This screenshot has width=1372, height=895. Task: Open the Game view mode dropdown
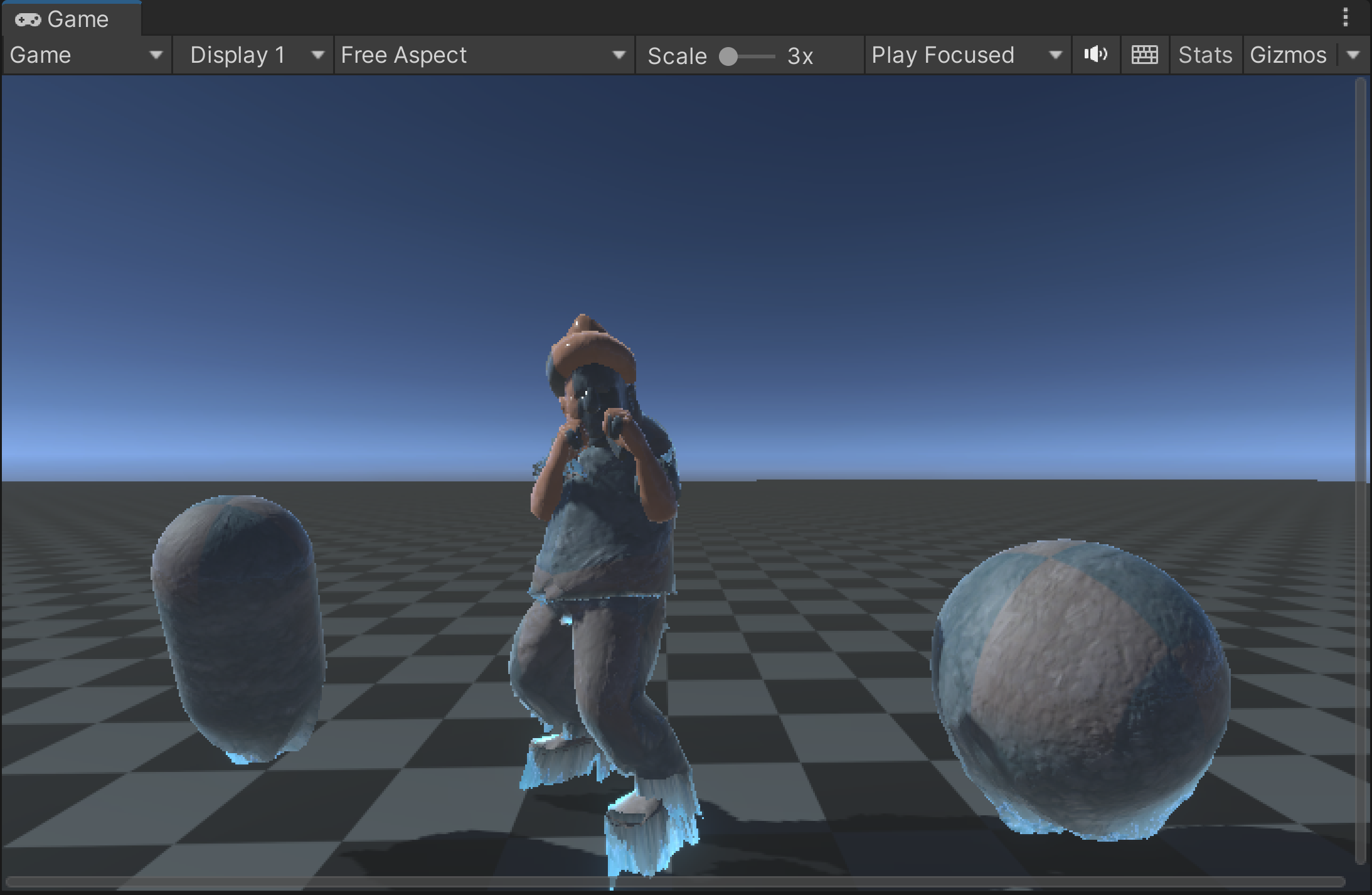tap(87, 55)
